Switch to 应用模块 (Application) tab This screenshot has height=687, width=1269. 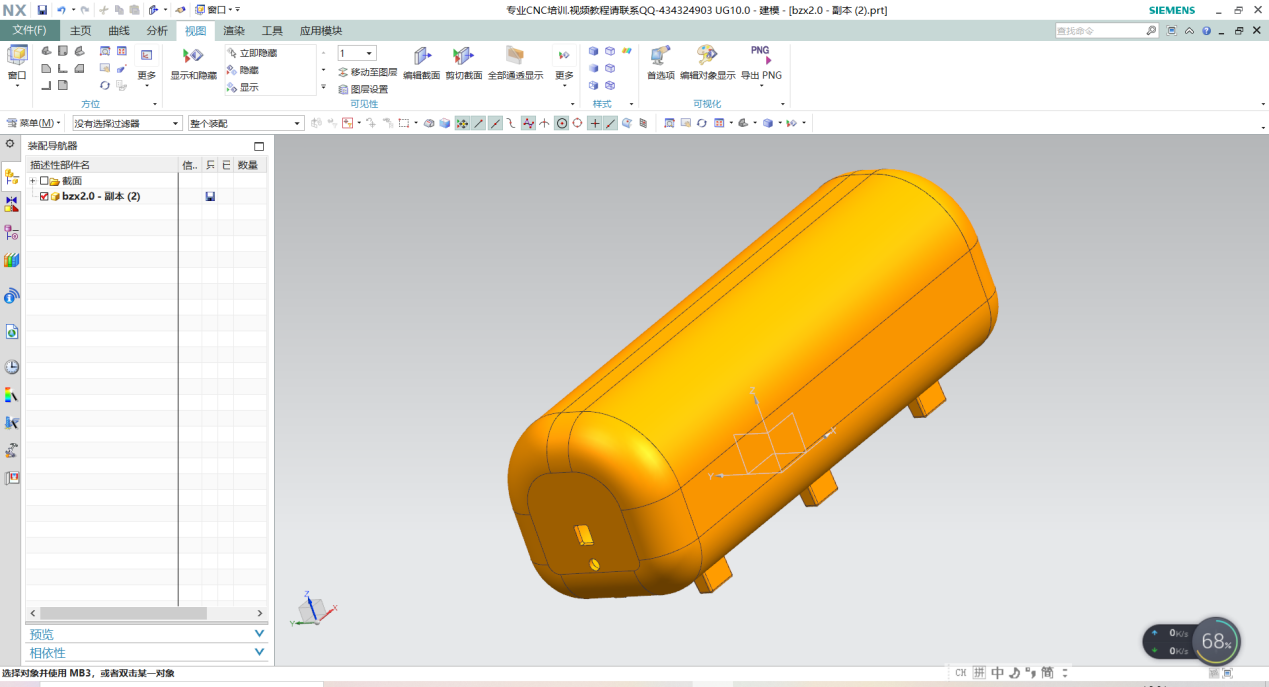click(321, 31)
